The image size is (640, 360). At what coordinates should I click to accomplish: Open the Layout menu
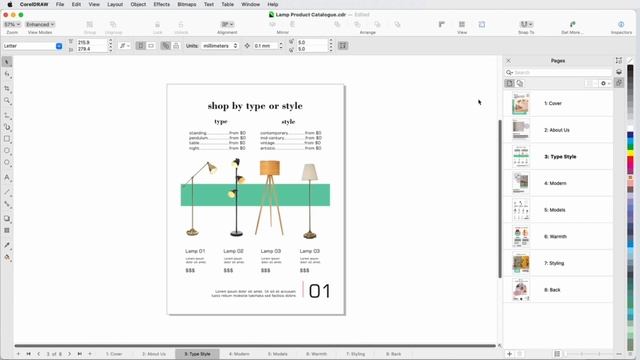(115, 4)
